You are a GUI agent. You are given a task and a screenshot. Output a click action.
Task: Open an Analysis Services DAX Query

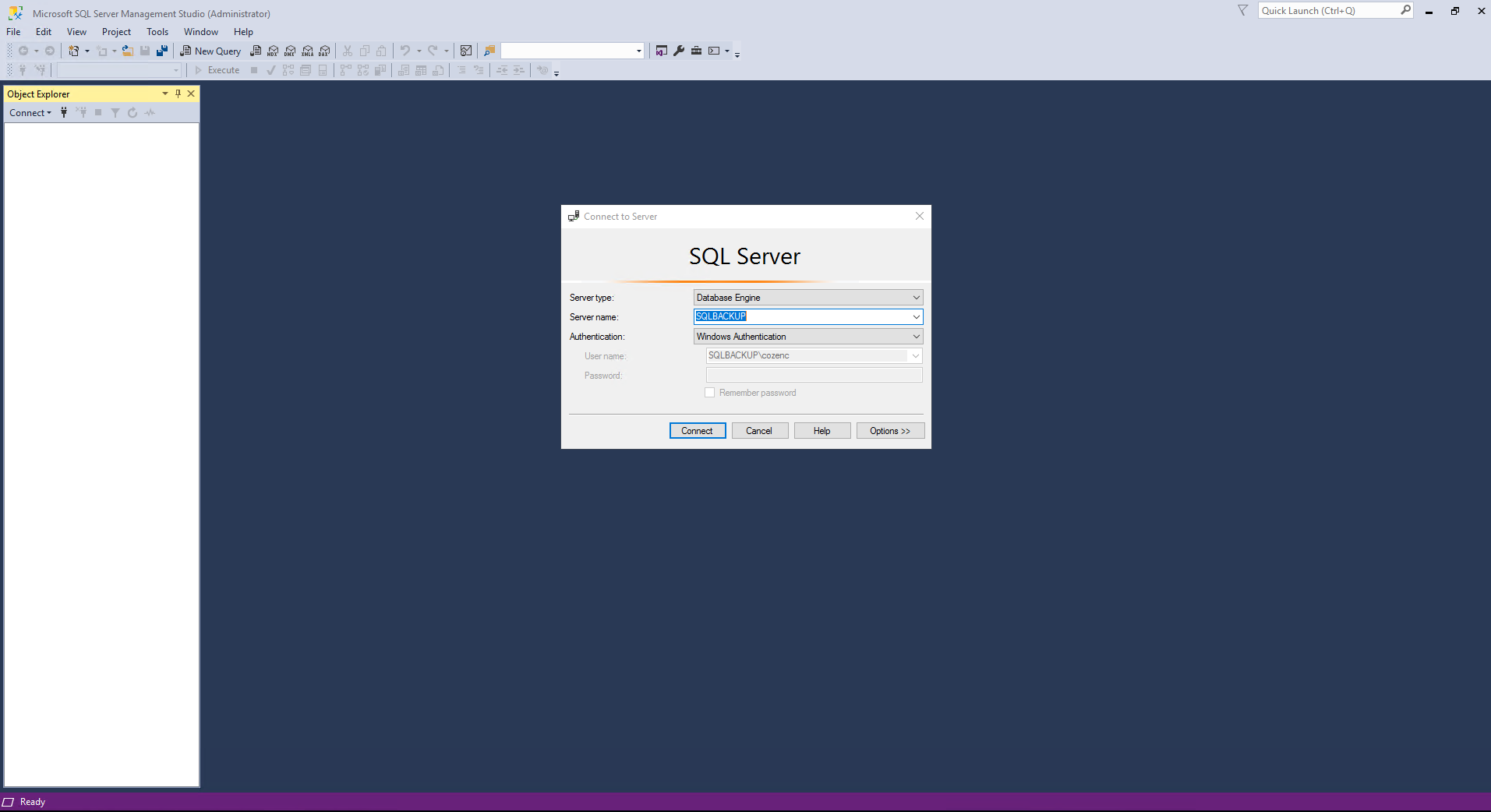[x=324, y=51]
